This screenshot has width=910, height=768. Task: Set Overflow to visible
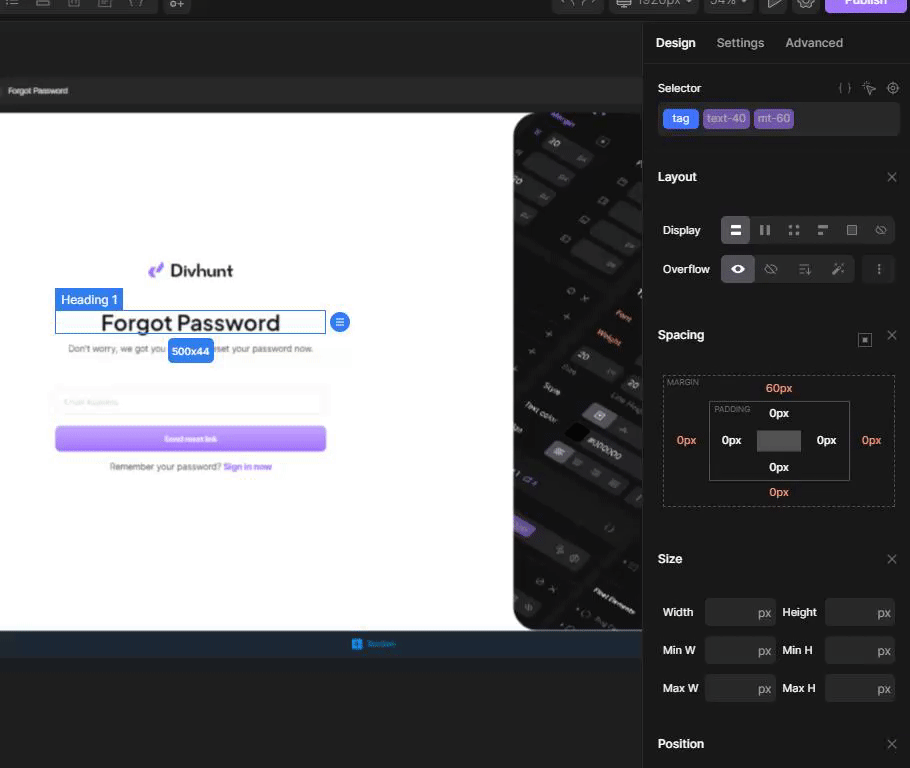738,269
